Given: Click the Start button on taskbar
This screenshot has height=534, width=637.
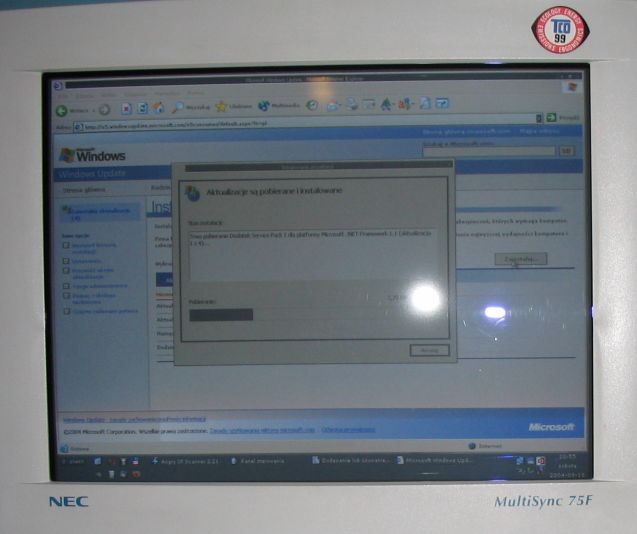Looking at the screenshot, I should 74,462.
